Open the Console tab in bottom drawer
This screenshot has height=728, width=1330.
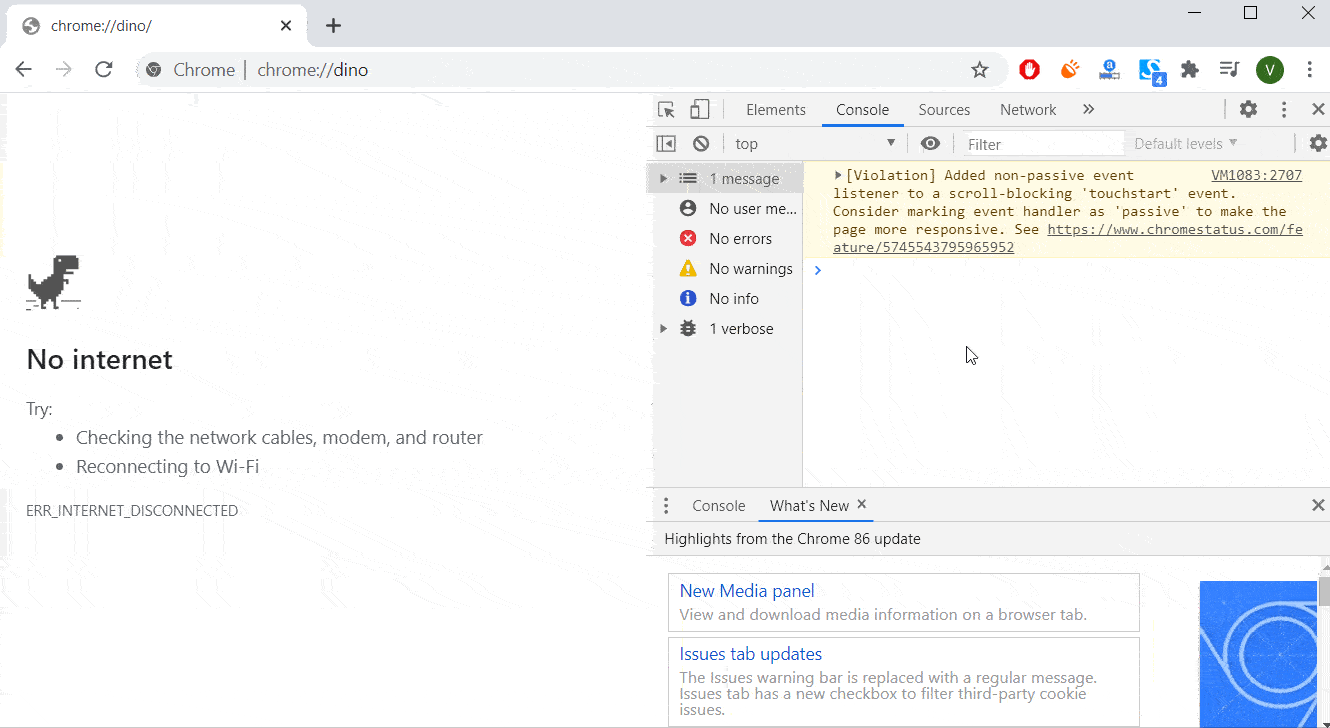pos(719,506)
